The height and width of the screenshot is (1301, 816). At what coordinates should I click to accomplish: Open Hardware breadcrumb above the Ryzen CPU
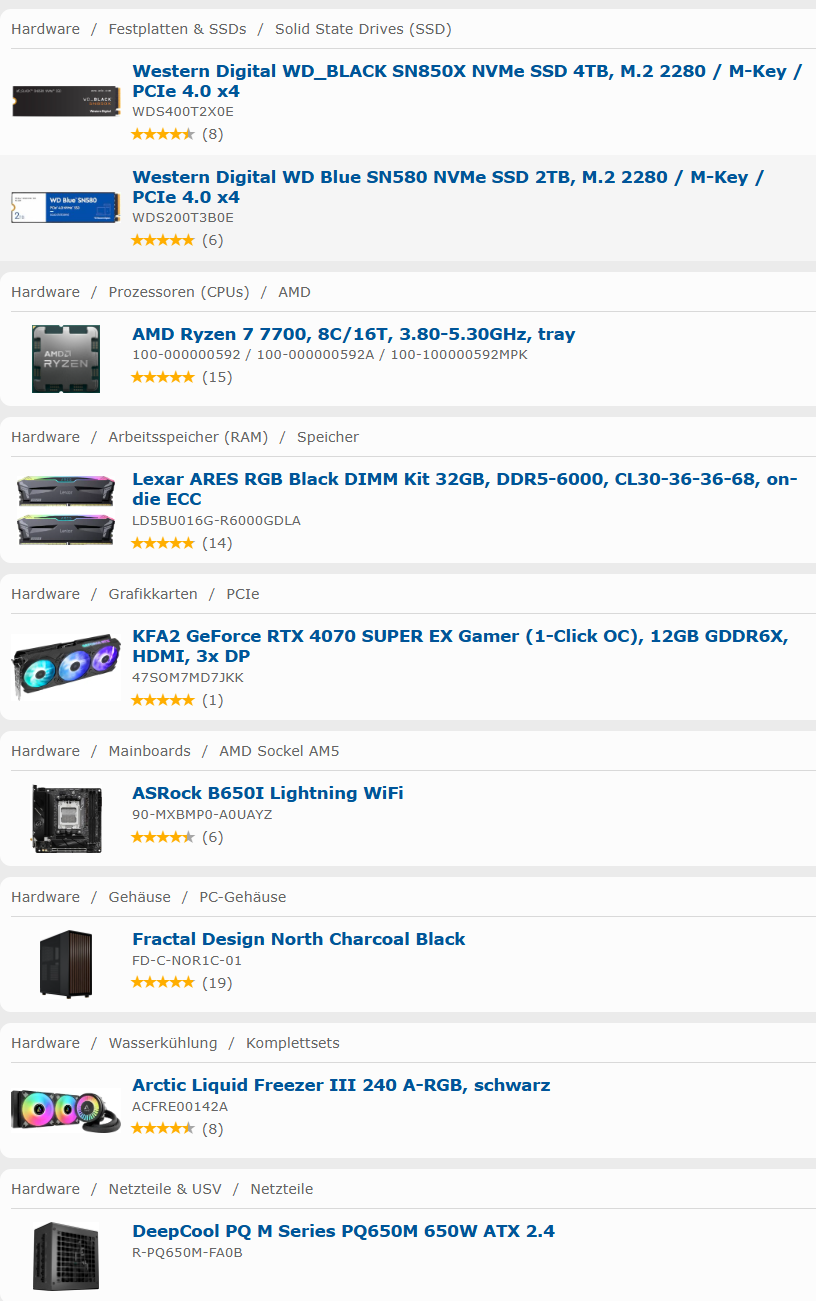(45, 292)
